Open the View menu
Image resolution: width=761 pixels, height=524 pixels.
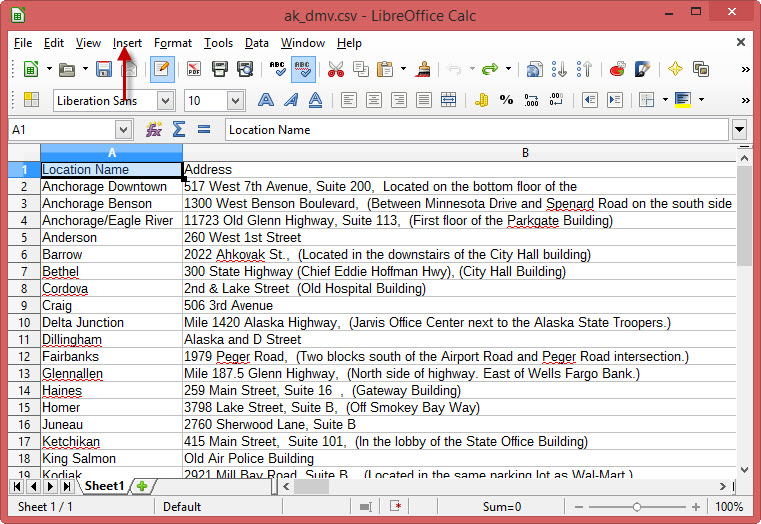[x=88, y=43]
